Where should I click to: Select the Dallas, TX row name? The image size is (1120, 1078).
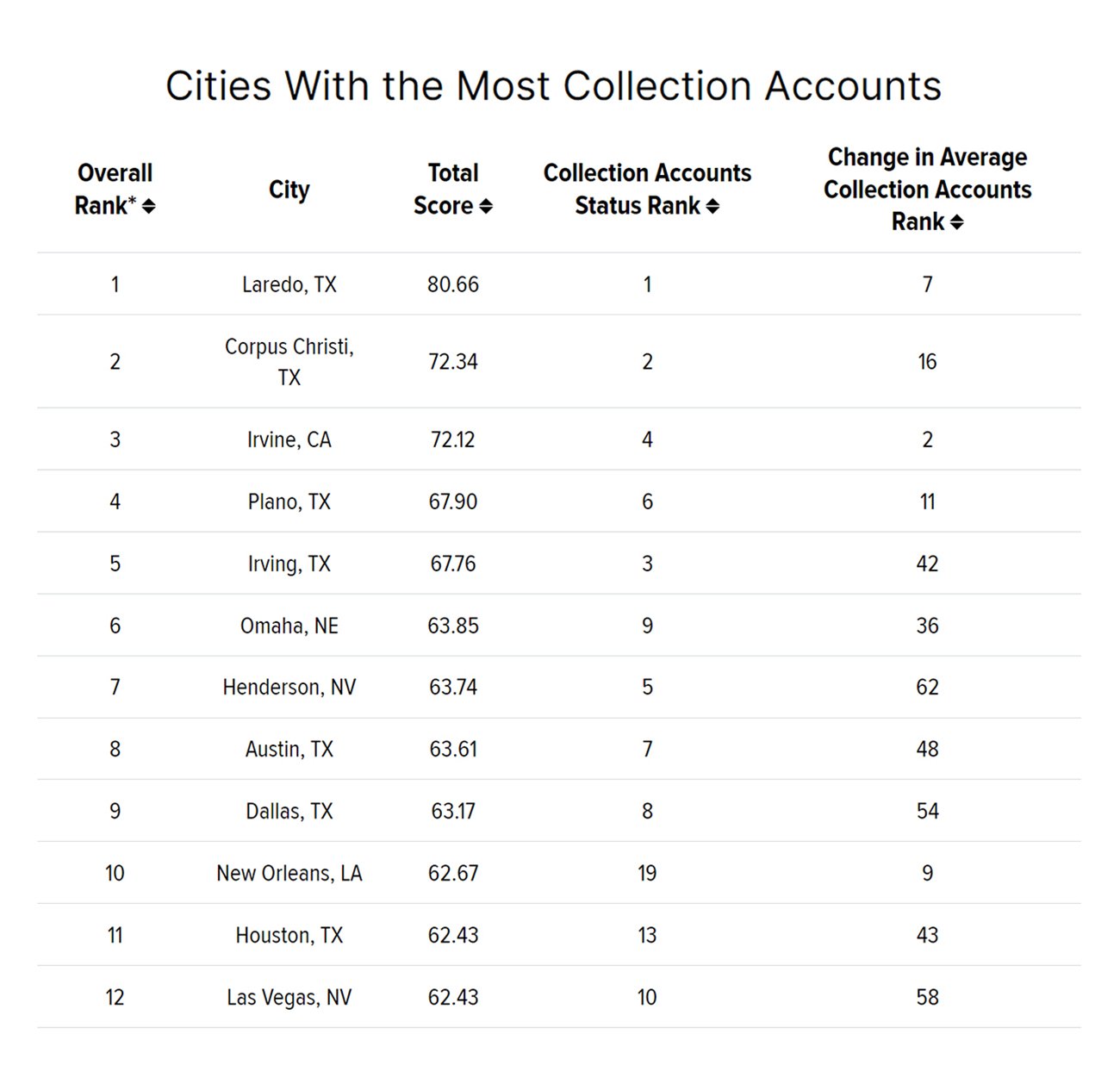click(x=289, y=811)
